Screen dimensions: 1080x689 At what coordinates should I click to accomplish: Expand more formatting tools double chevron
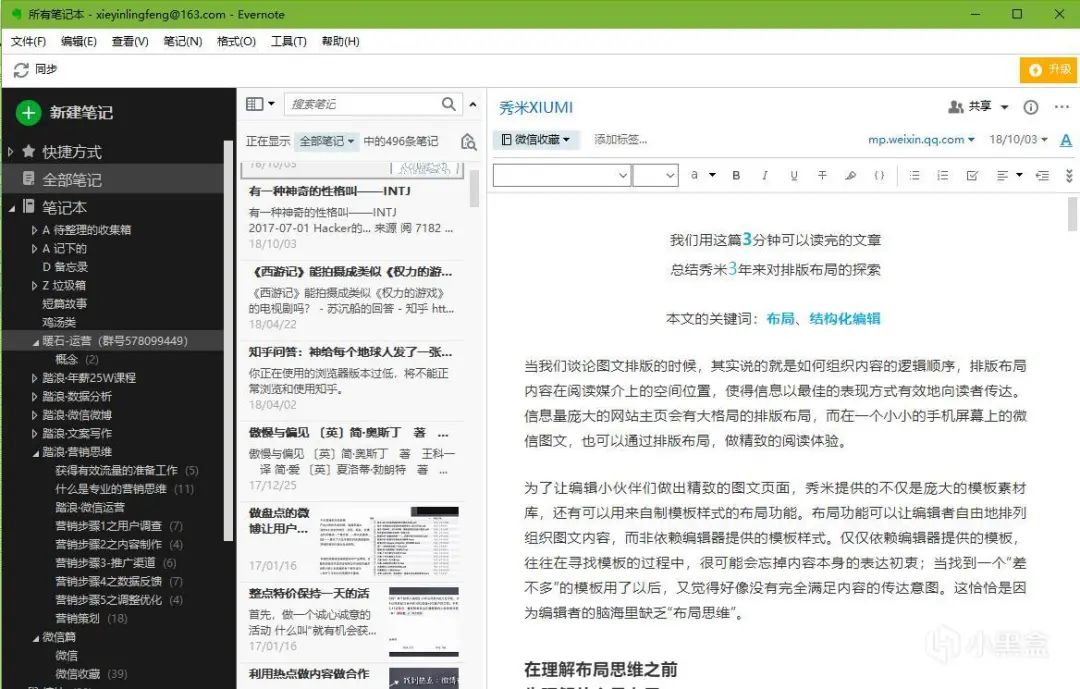tap(1069, 175)
